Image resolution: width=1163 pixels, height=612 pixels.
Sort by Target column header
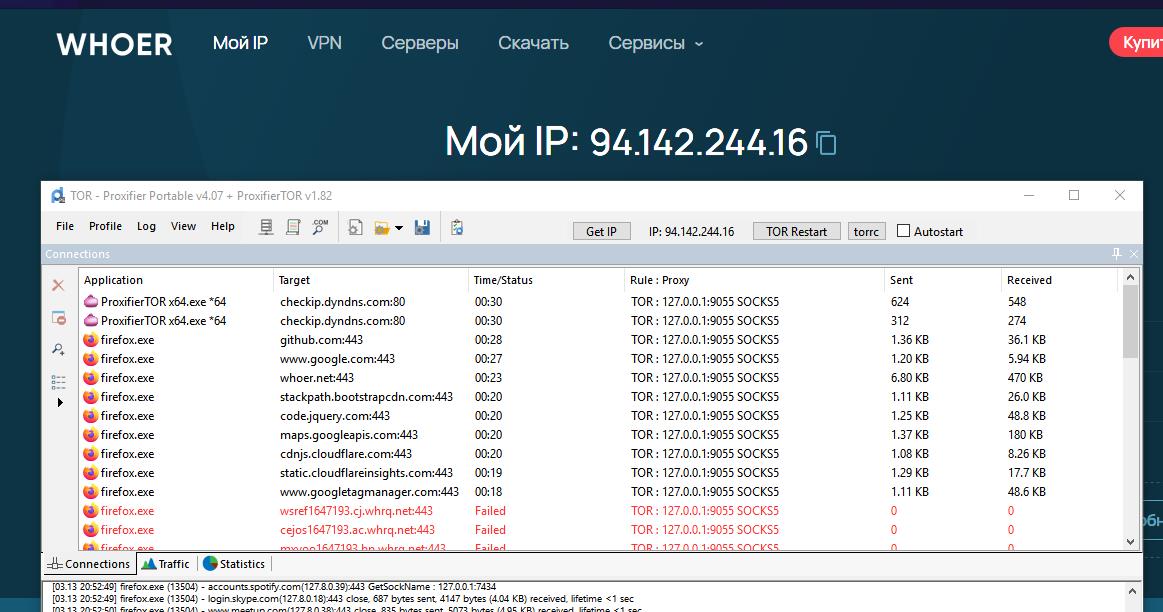tap(371, 280)
